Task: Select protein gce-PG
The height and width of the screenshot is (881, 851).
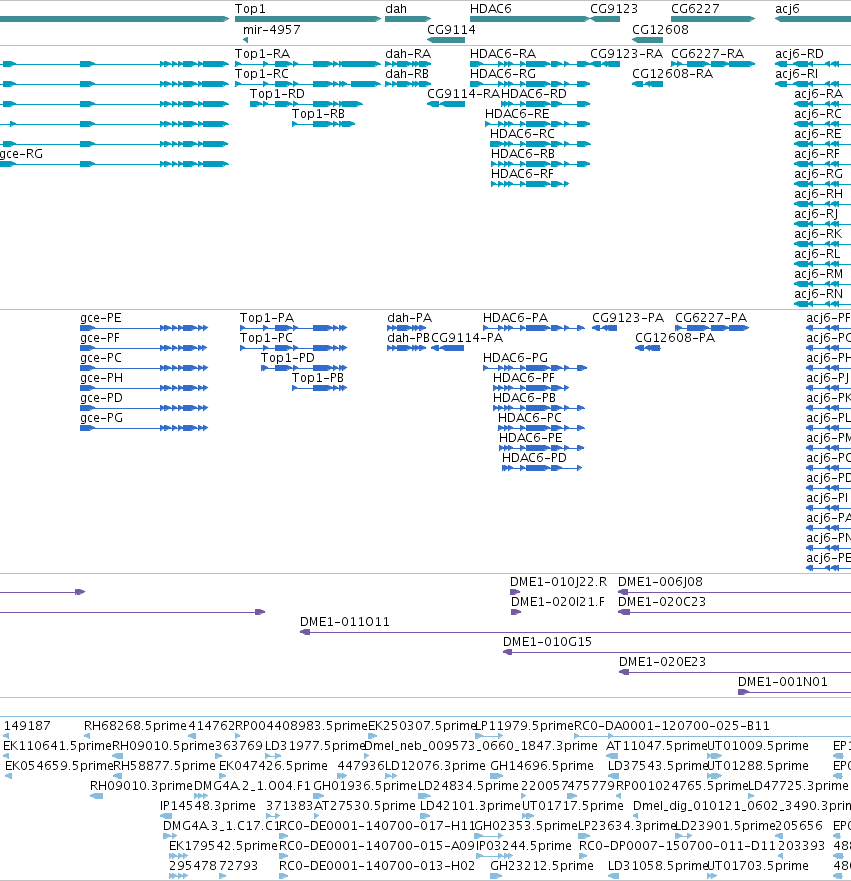Action: (144, 428)
